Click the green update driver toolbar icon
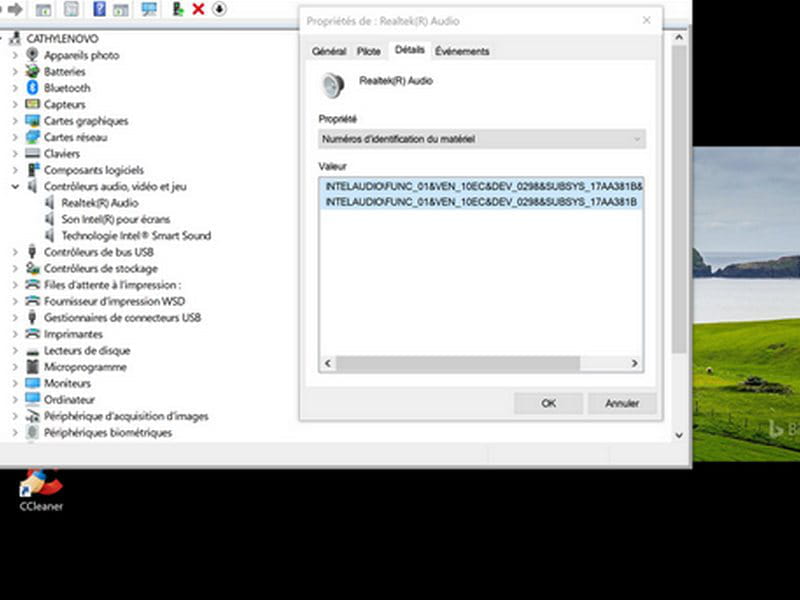The image size is (800, 600). tap(178, 9)
